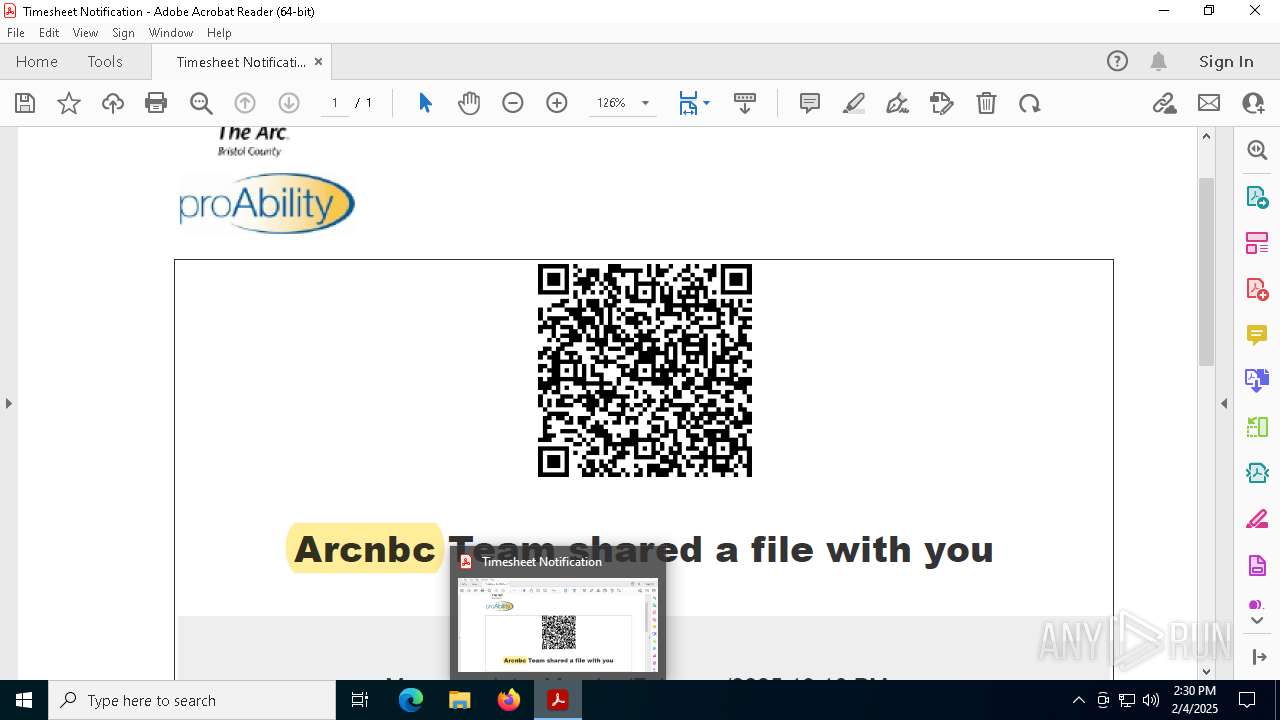Collapse the right tools pane arrow
The height and width of the screenshot is (720, 1280).
coord(1224,403)
